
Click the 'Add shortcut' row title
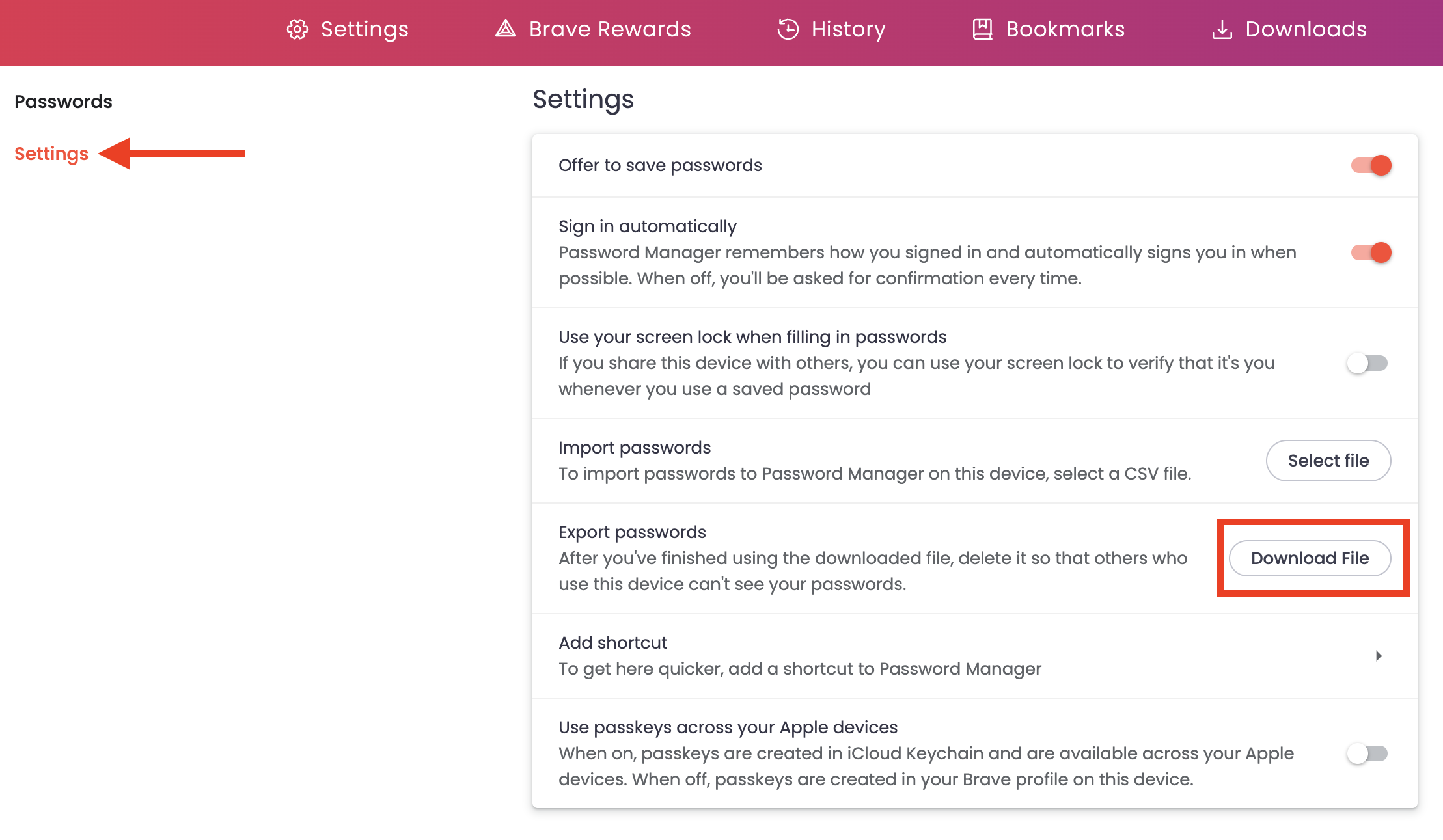tap(612, 643)
